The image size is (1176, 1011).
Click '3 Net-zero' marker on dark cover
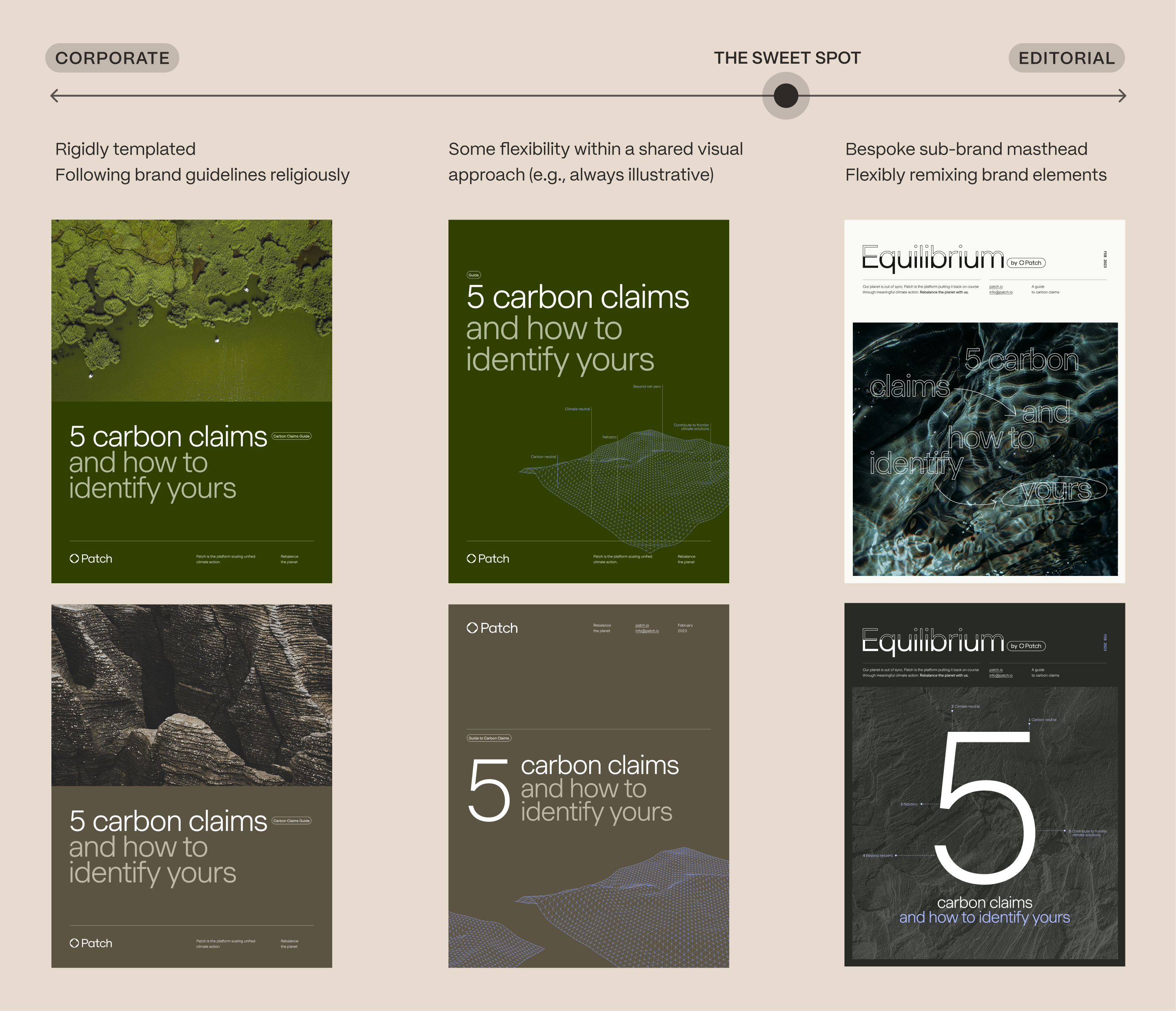pos(909,804)
